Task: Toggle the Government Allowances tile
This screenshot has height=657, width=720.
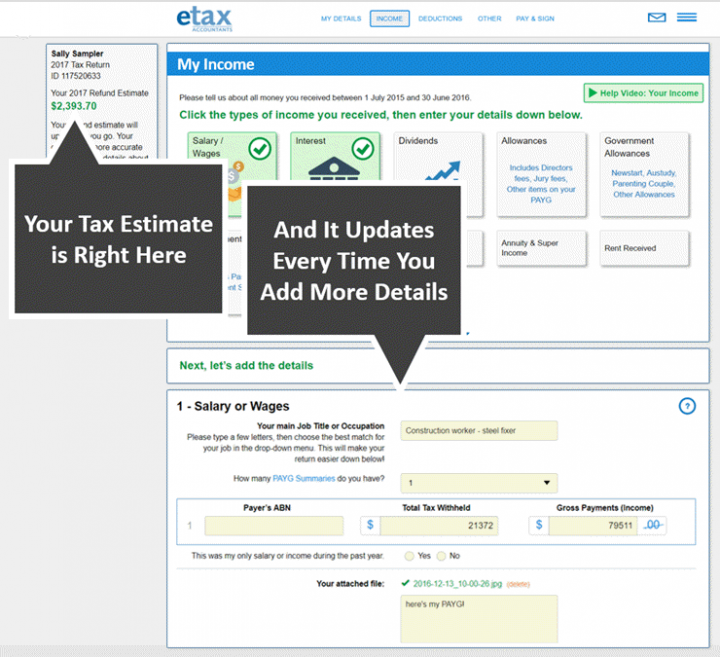Action: click(644, 174)
